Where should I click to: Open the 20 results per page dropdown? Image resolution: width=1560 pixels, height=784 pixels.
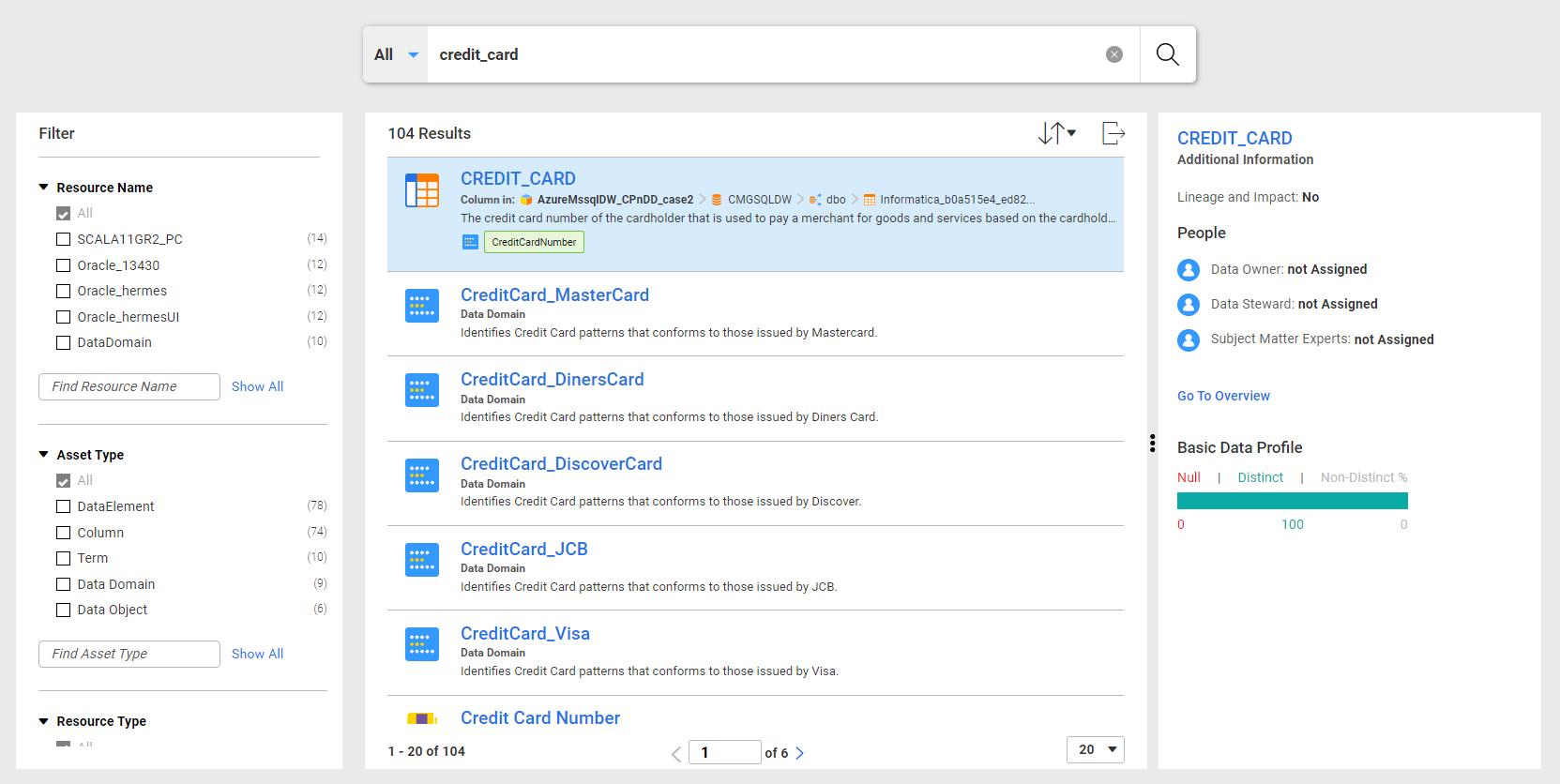click(x=1096, y=749)
